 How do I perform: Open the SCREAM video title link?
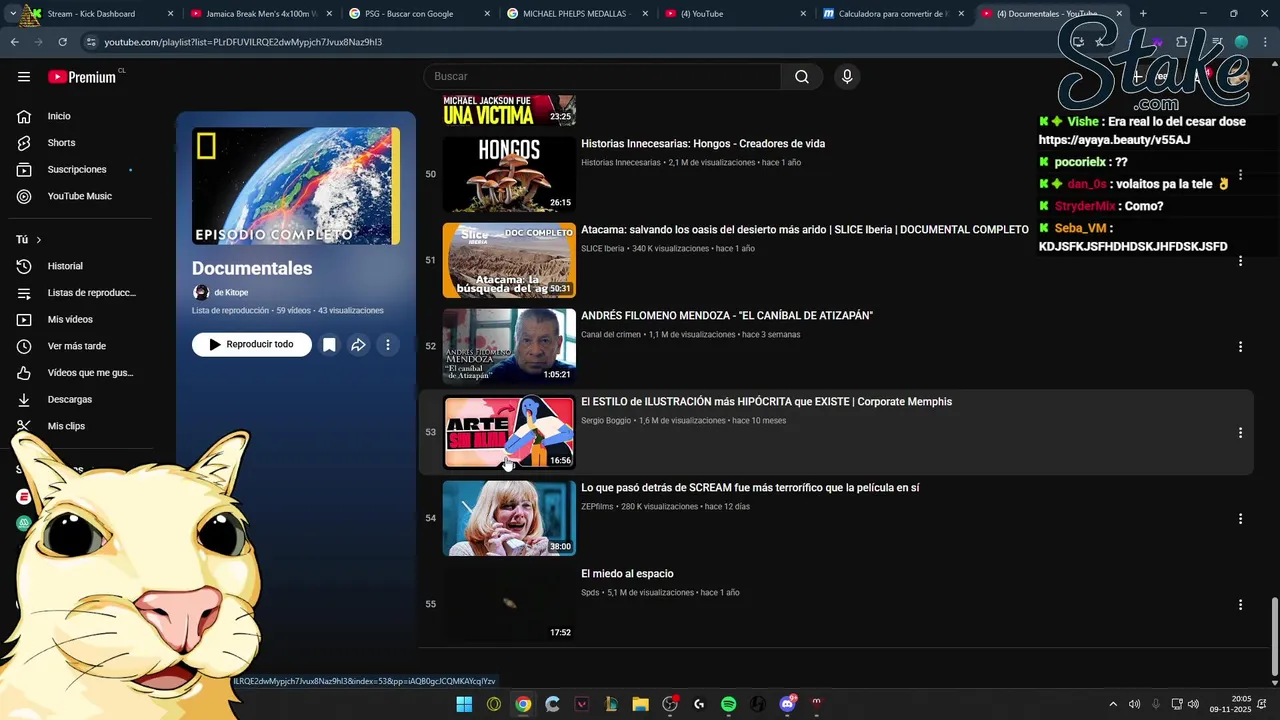pyautogui.click(x=750, y=488)
